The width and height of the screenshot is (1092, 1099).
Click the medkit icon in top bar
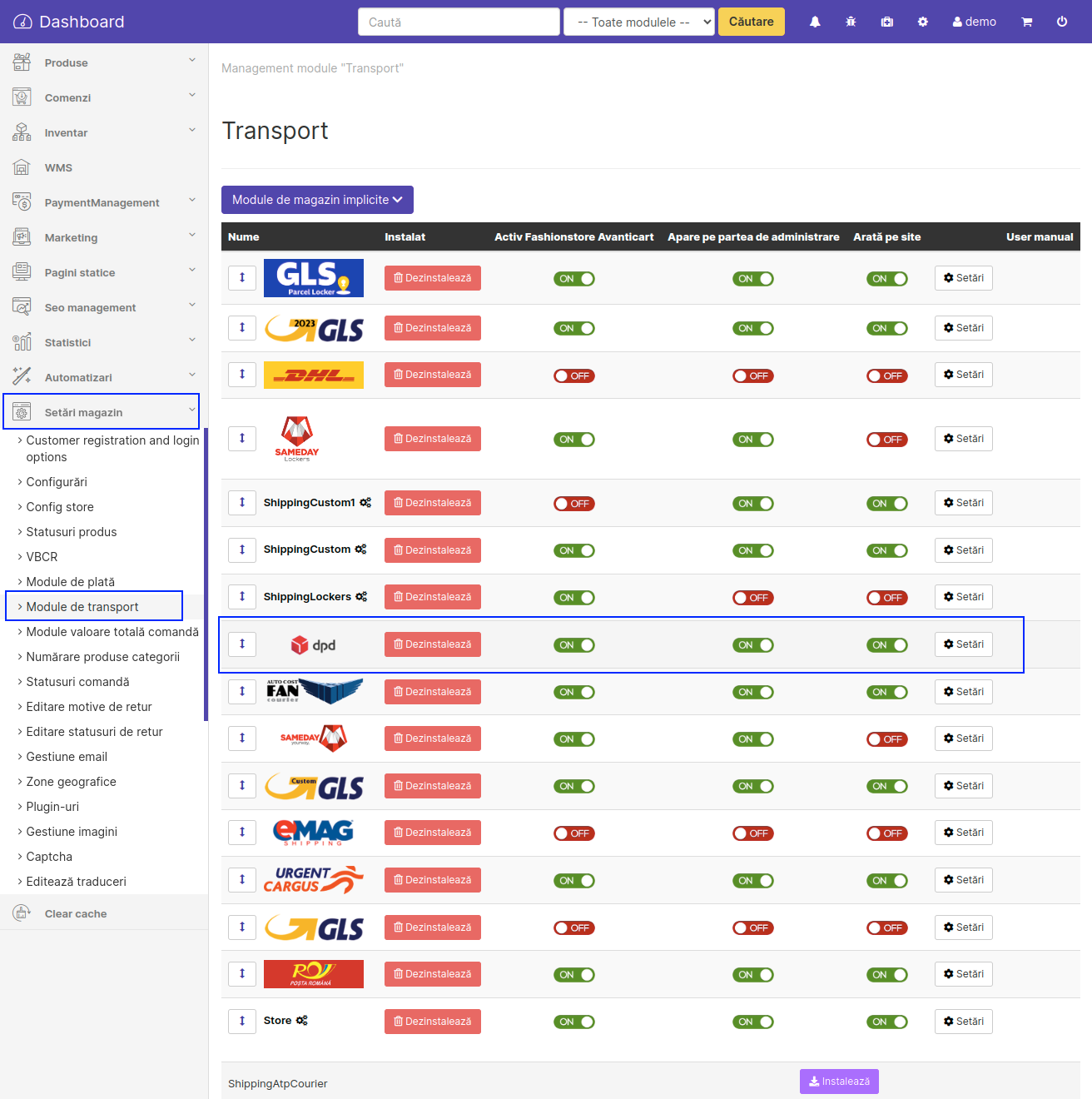pos(887,22)
